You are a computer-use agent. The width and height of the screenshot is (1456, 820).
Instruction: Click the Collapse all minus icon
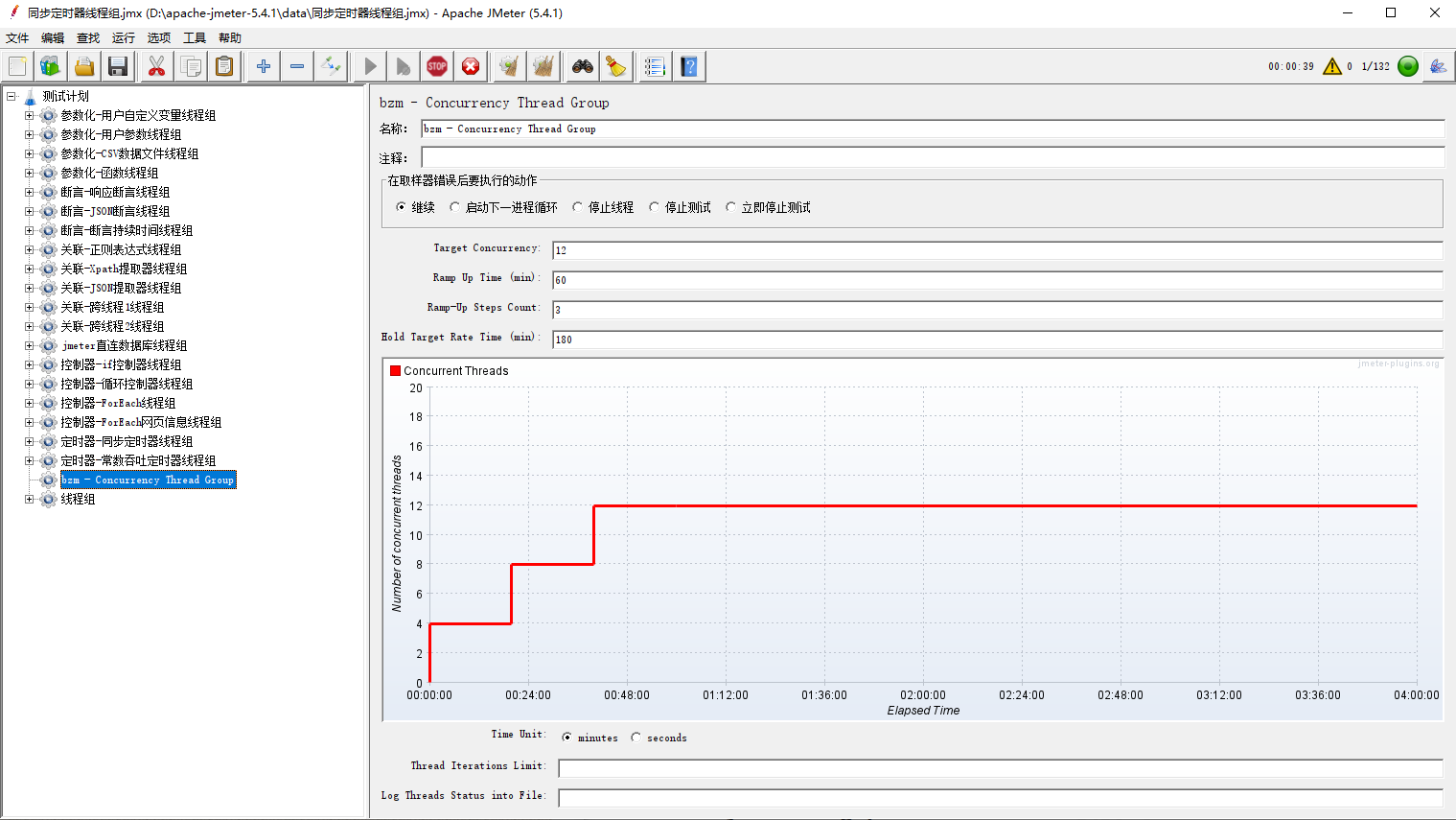point(297,66)
